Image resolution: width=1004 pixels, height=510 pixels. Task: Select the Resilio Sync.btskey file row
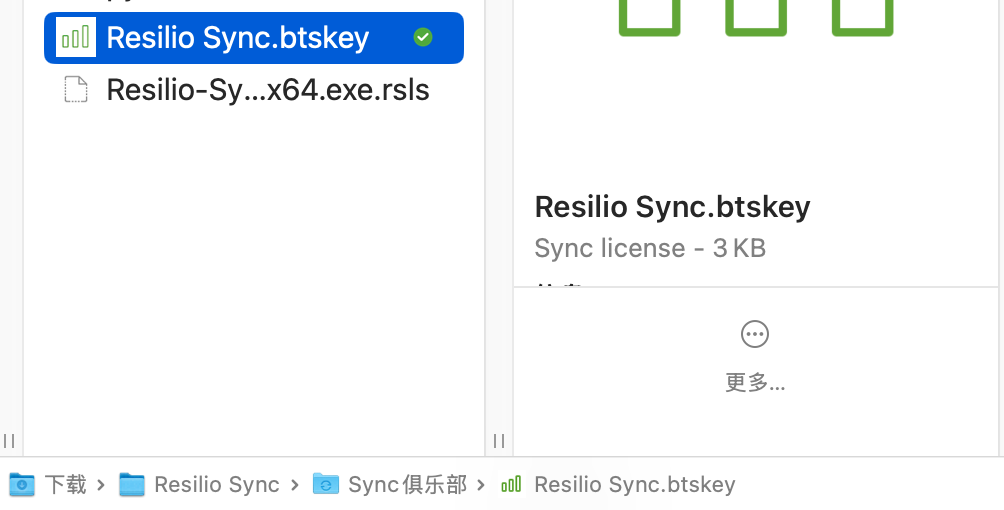[x=254, y=38]
